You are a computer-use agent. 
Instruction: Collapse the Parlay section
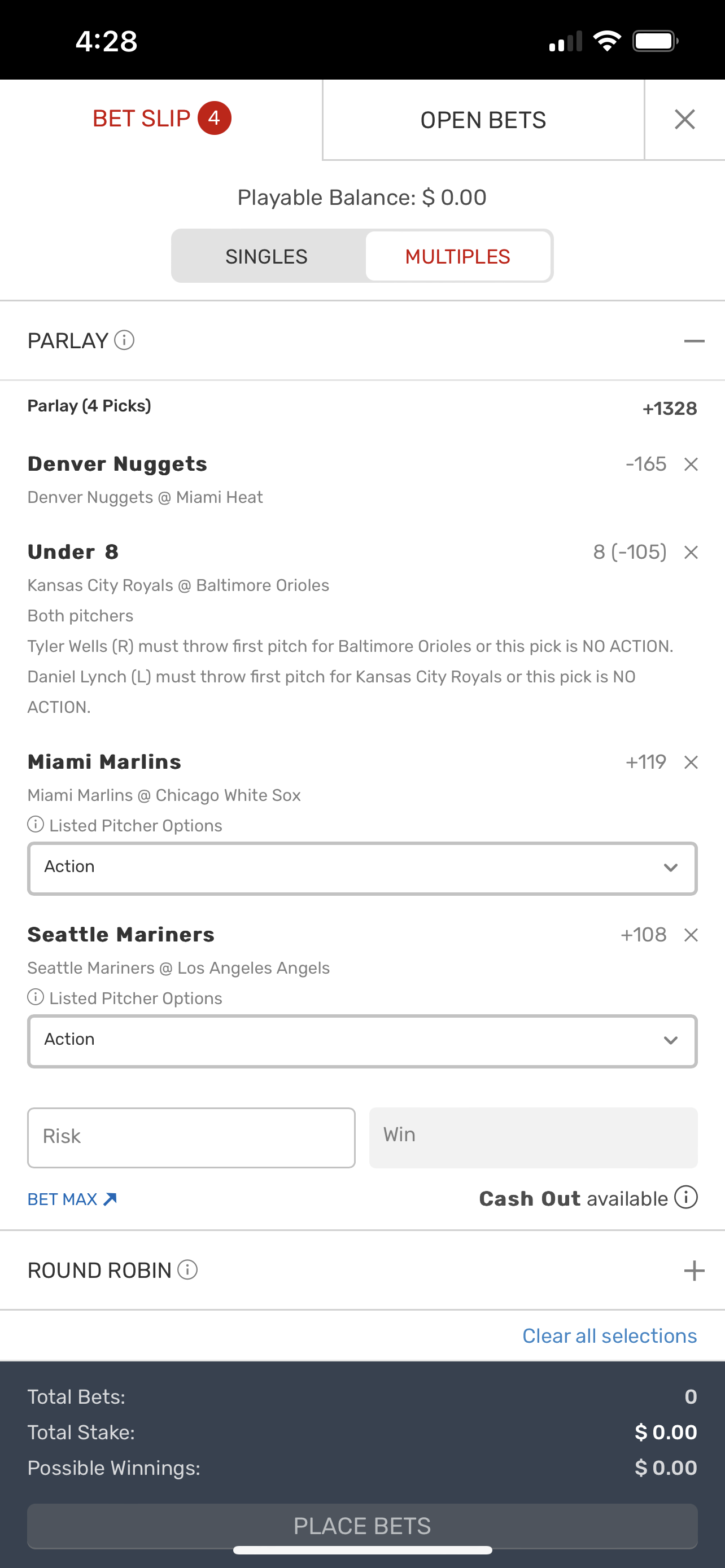coord(693,341)
